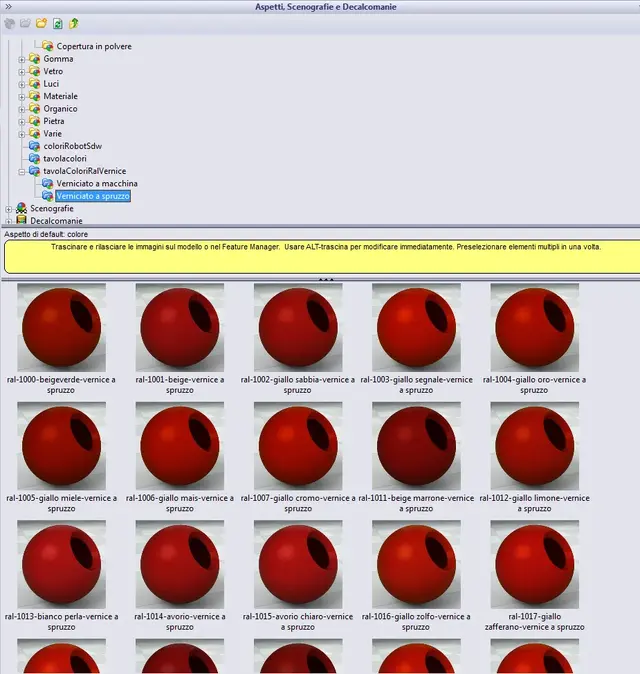Click the double-chevron pane toggle at top left
The image size is (640, 674).
[8, 6]
